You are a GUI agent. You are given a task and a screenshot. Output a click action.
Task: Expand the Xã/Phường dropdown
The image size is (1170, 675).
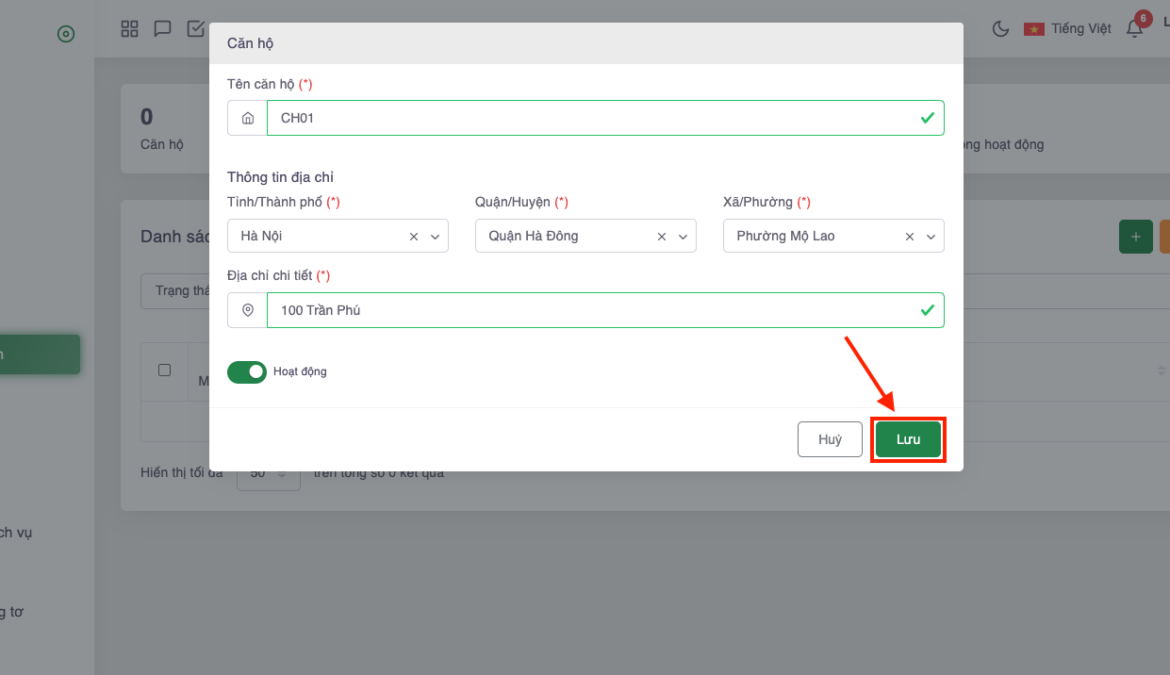(x=931, y=237)
